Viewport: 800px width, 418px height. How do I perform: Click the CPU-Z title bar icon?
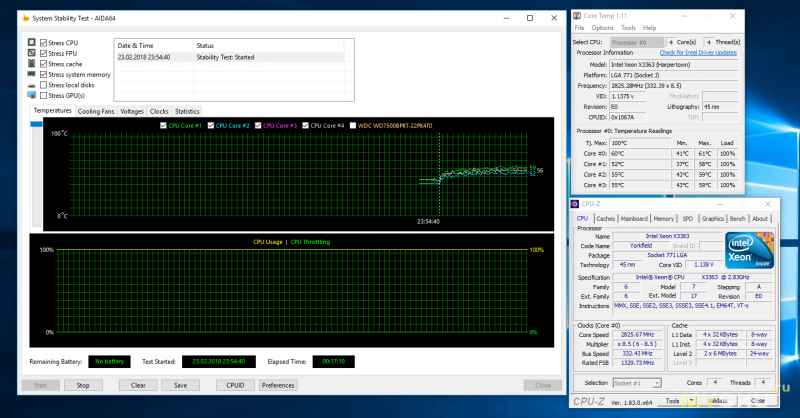pos(575,204)
